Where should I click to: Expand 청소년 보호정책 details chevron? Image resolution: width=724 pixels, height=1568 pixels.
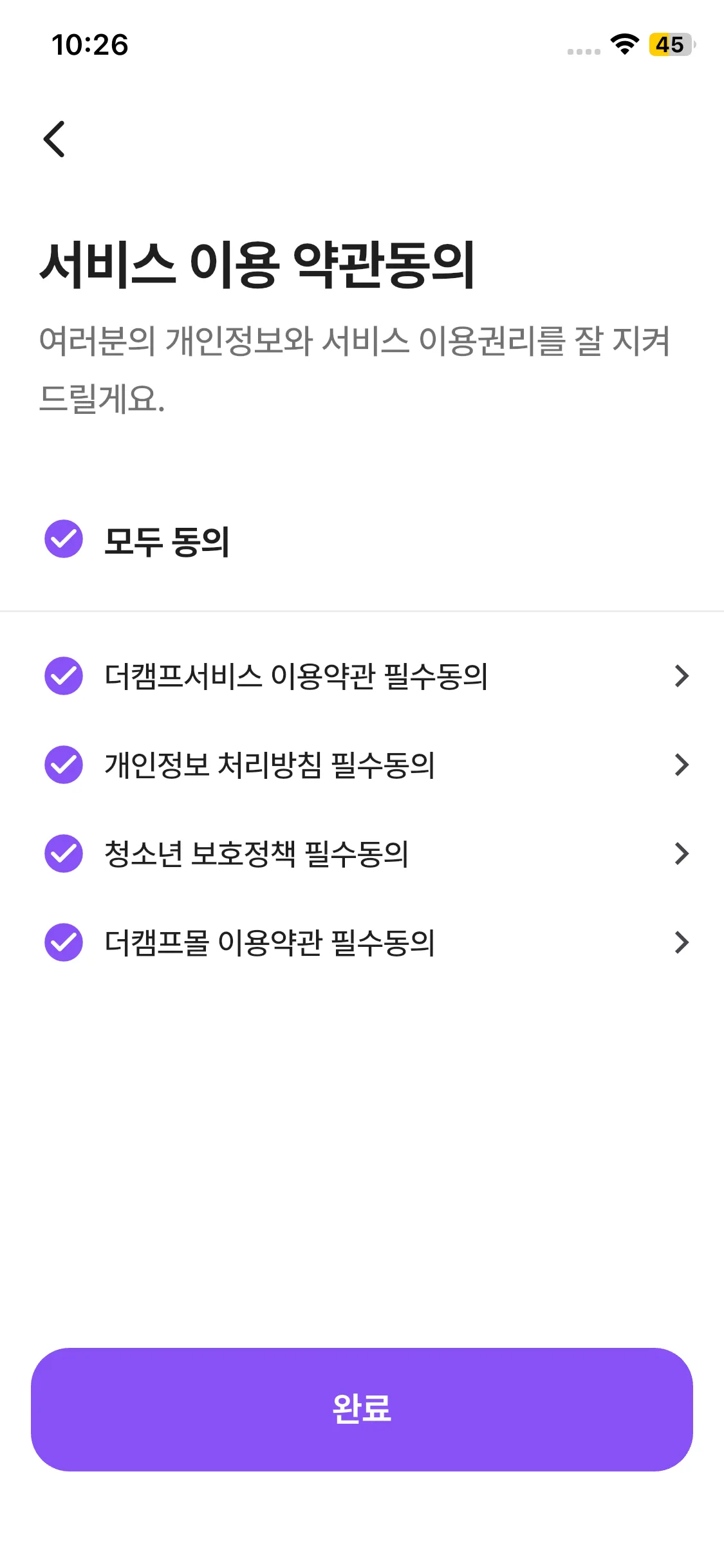point(682,854)
